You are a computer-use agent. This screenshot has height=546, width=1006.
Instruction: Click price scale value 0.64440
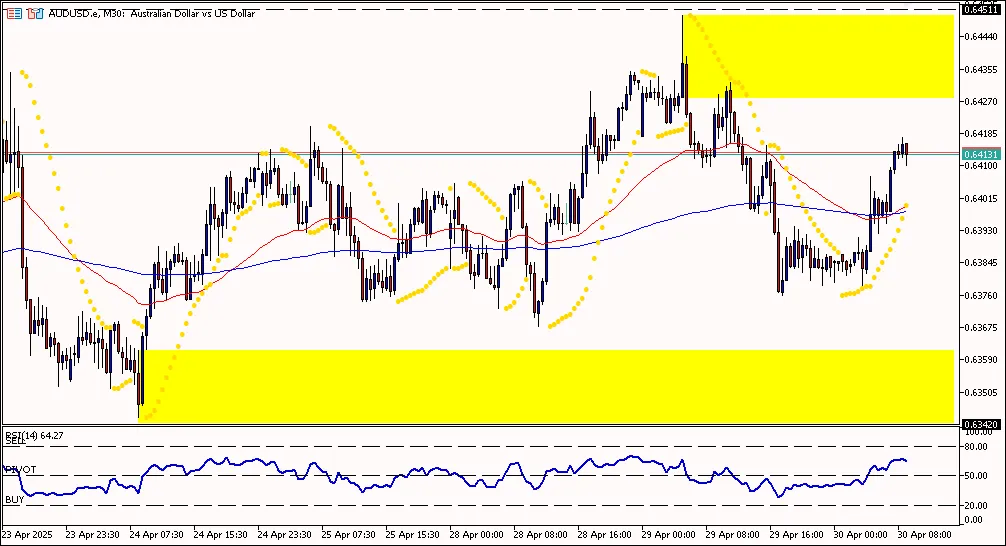[x=981, y=37]
